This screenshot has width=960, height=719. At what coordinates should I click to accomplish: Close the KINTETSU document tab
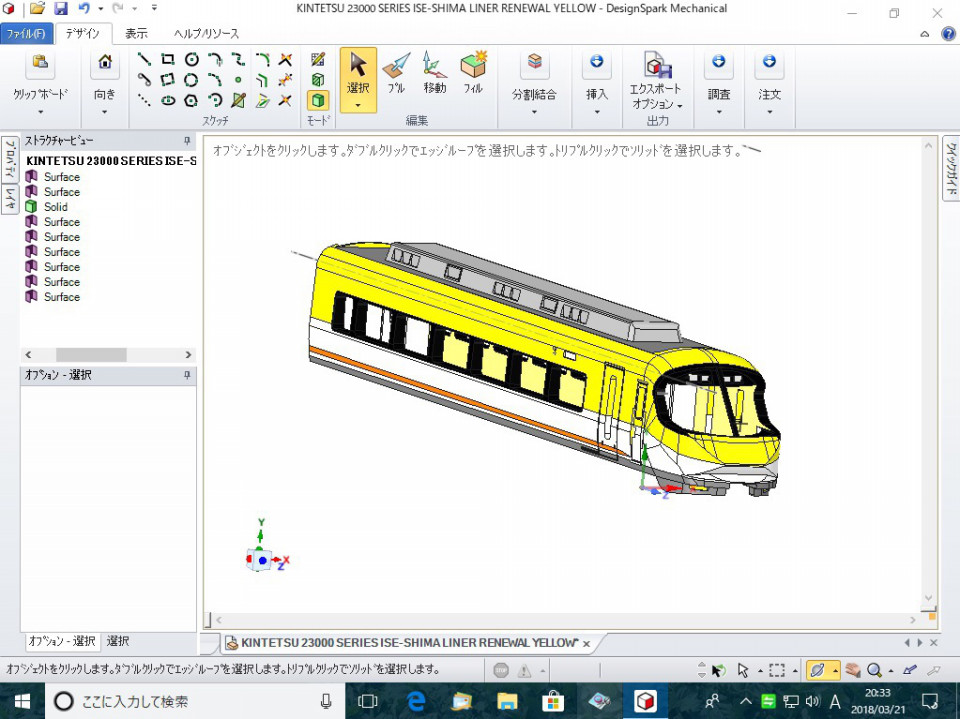click(587, 644)
